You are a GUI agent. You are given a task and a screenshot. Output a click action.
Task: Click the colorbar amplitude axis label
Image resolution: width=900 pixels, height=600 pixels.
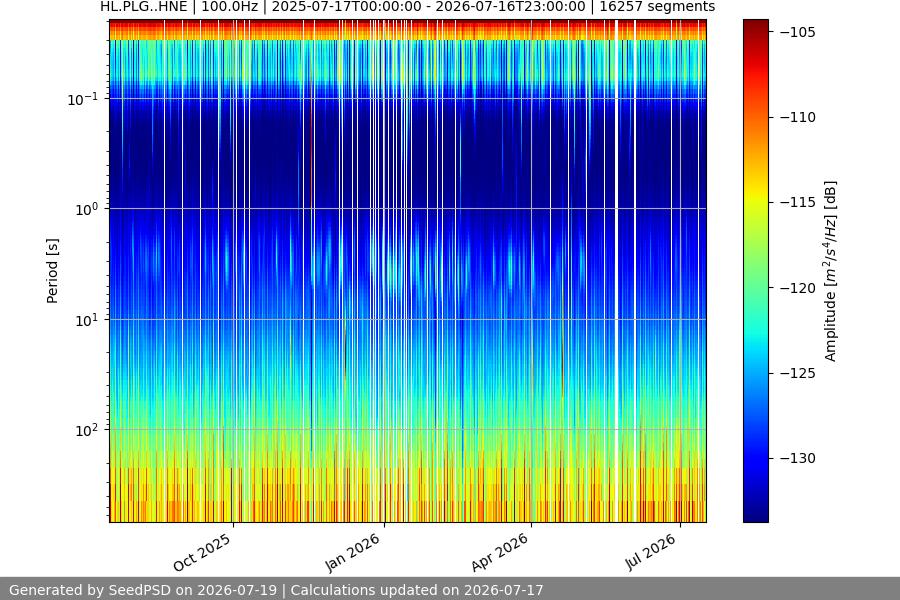tap(831, 271)
